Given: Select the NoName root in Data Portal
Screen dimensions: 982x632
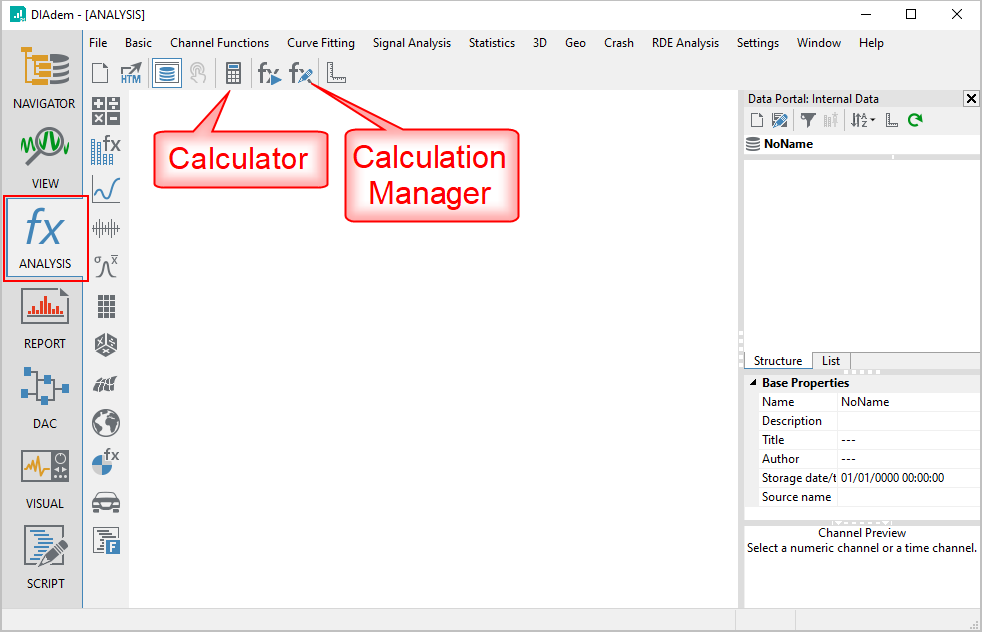Looking at the screenshot, I should tap(788, 144).
